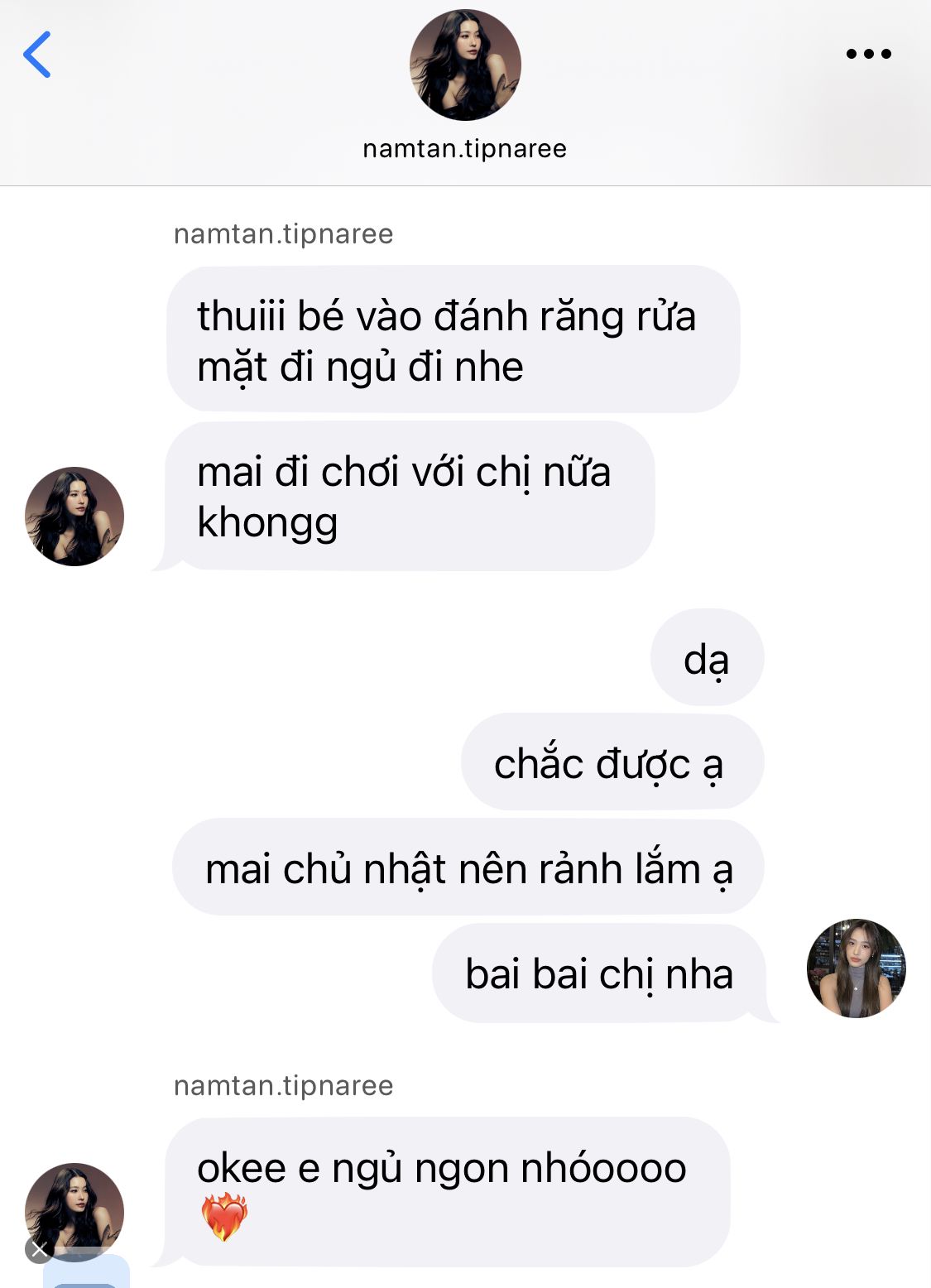Tap the light blue box at bottom-left
Image resolution: width=931 pixels, height=1288 pixels.
(x=87, y=1272)
